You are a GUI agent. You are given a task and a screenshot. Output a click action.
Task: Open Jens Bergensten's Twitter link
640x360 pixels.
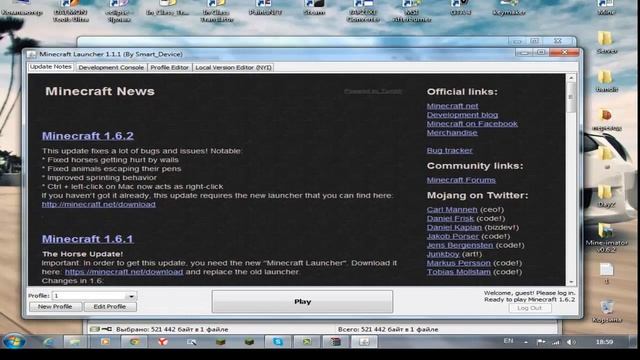[460, 245]
